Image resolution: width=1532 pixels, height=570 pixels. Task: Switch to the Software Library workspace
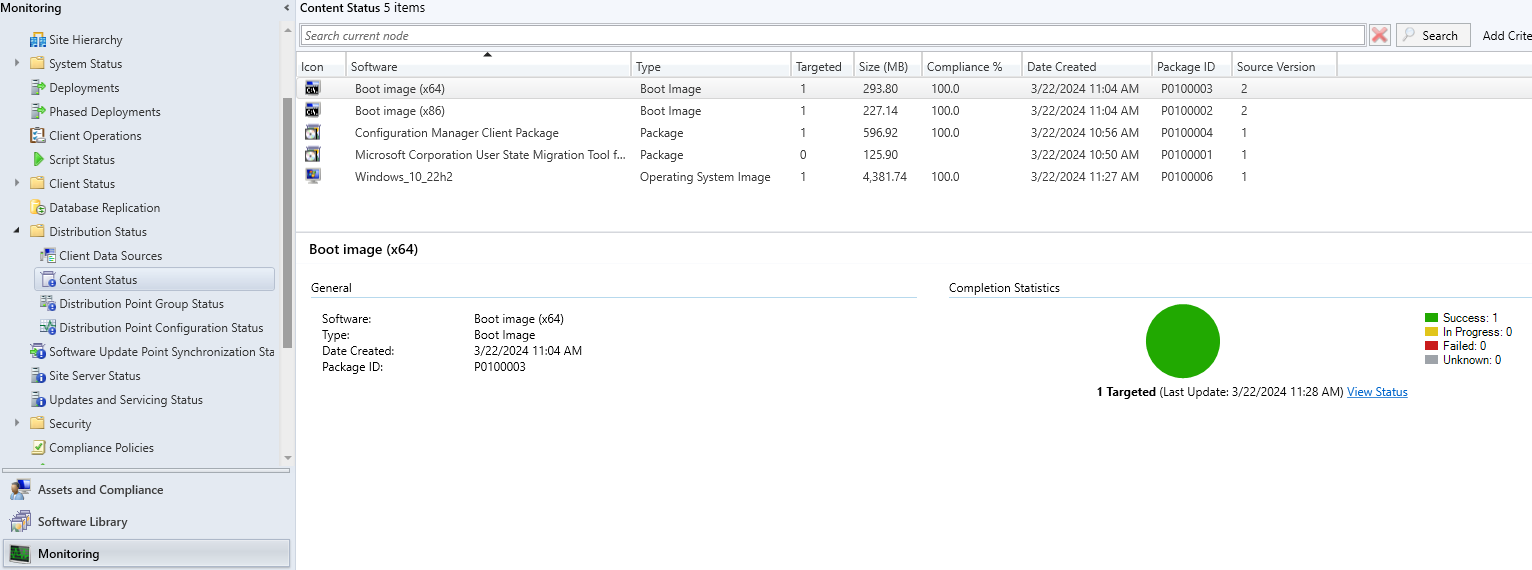coord(82,522)
